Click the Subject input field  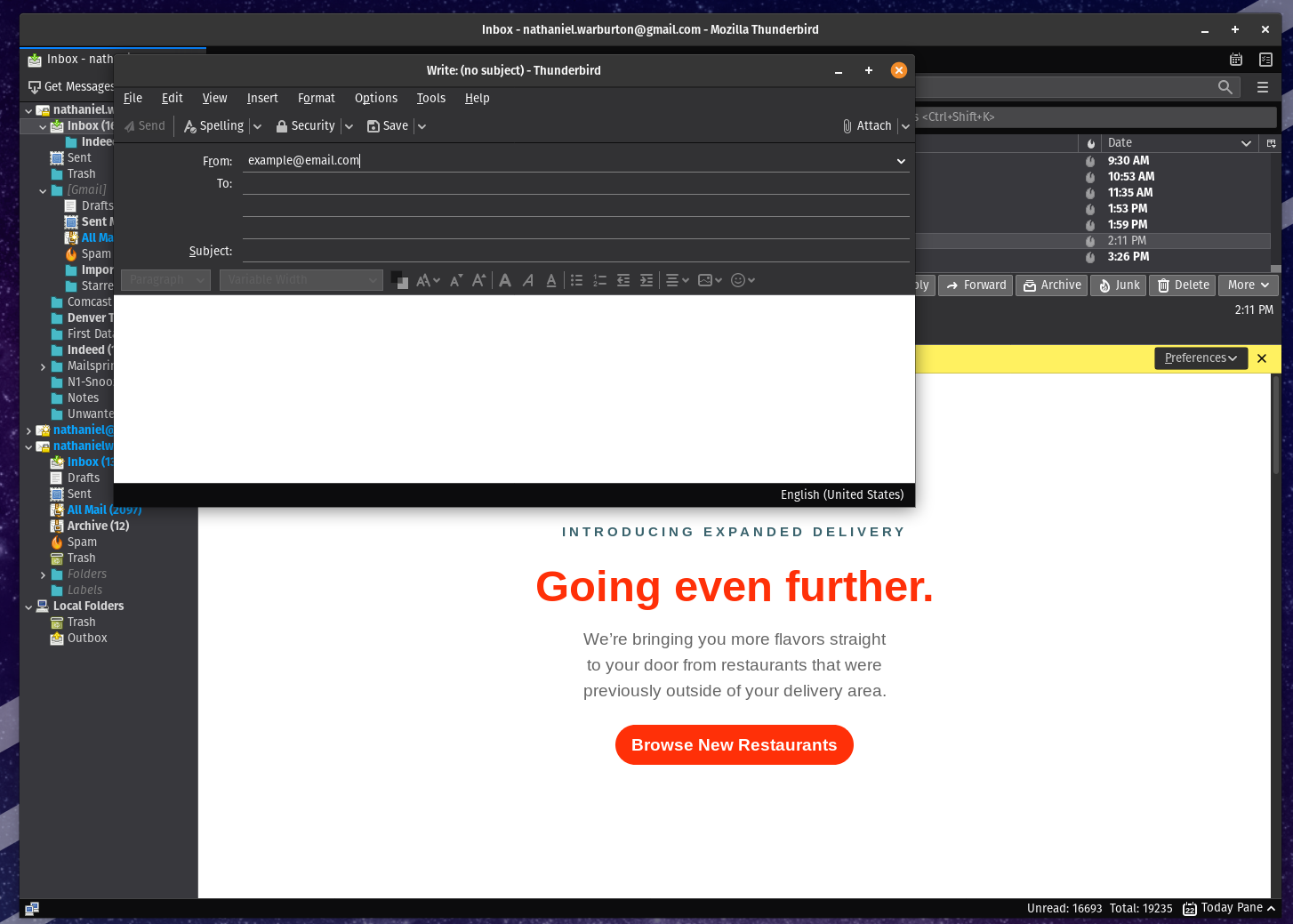point(574,252)
